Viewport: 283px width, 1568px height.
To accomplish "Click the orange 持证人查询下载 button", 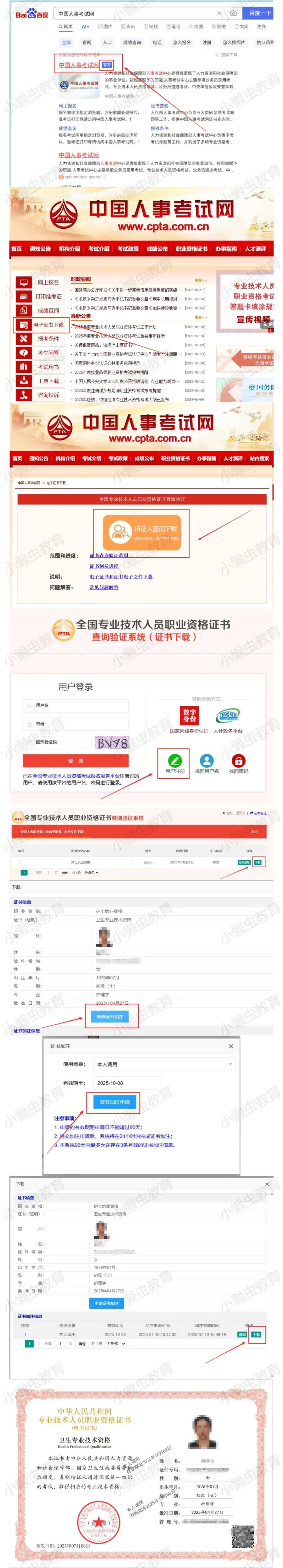I will coord(141,533).
